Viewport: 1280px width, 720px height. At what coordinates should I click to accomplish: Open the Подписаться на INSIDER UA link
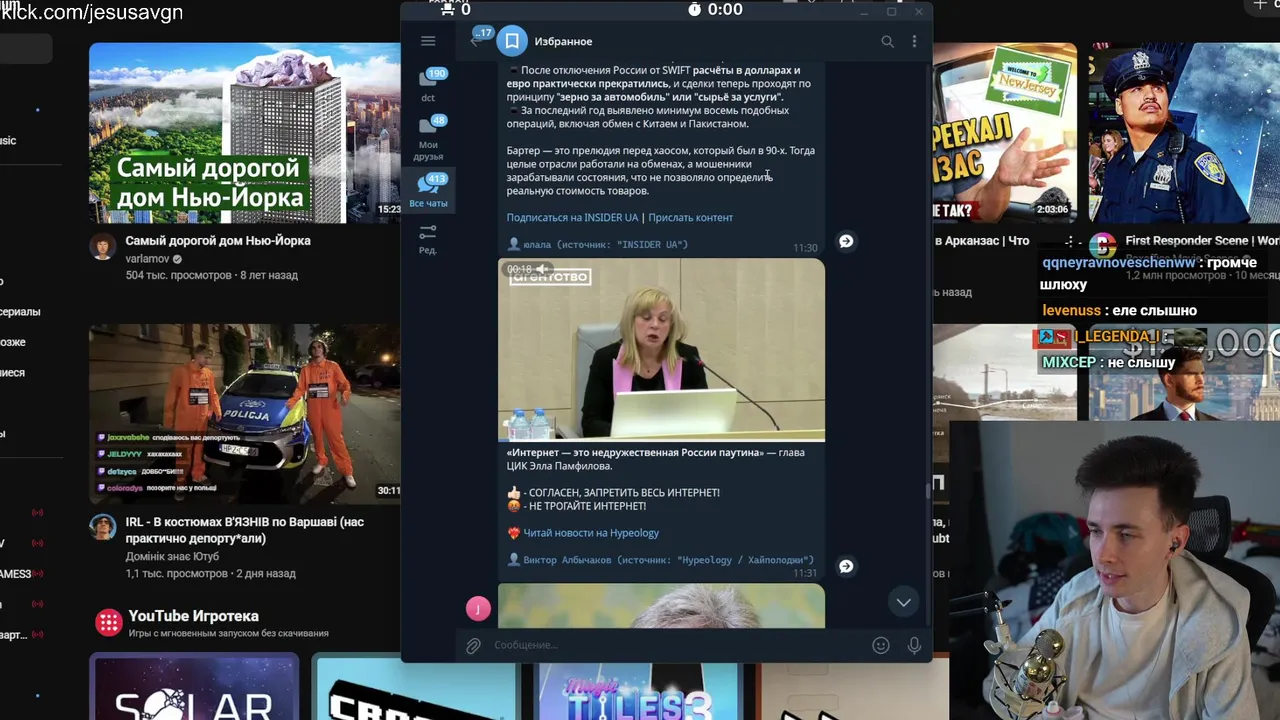point(572,217)
